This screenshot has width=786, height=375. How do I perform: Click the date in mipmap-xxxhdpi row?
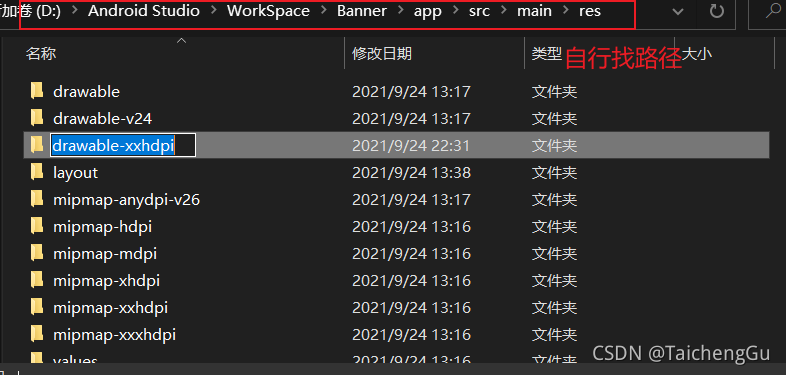coord(411,334)
